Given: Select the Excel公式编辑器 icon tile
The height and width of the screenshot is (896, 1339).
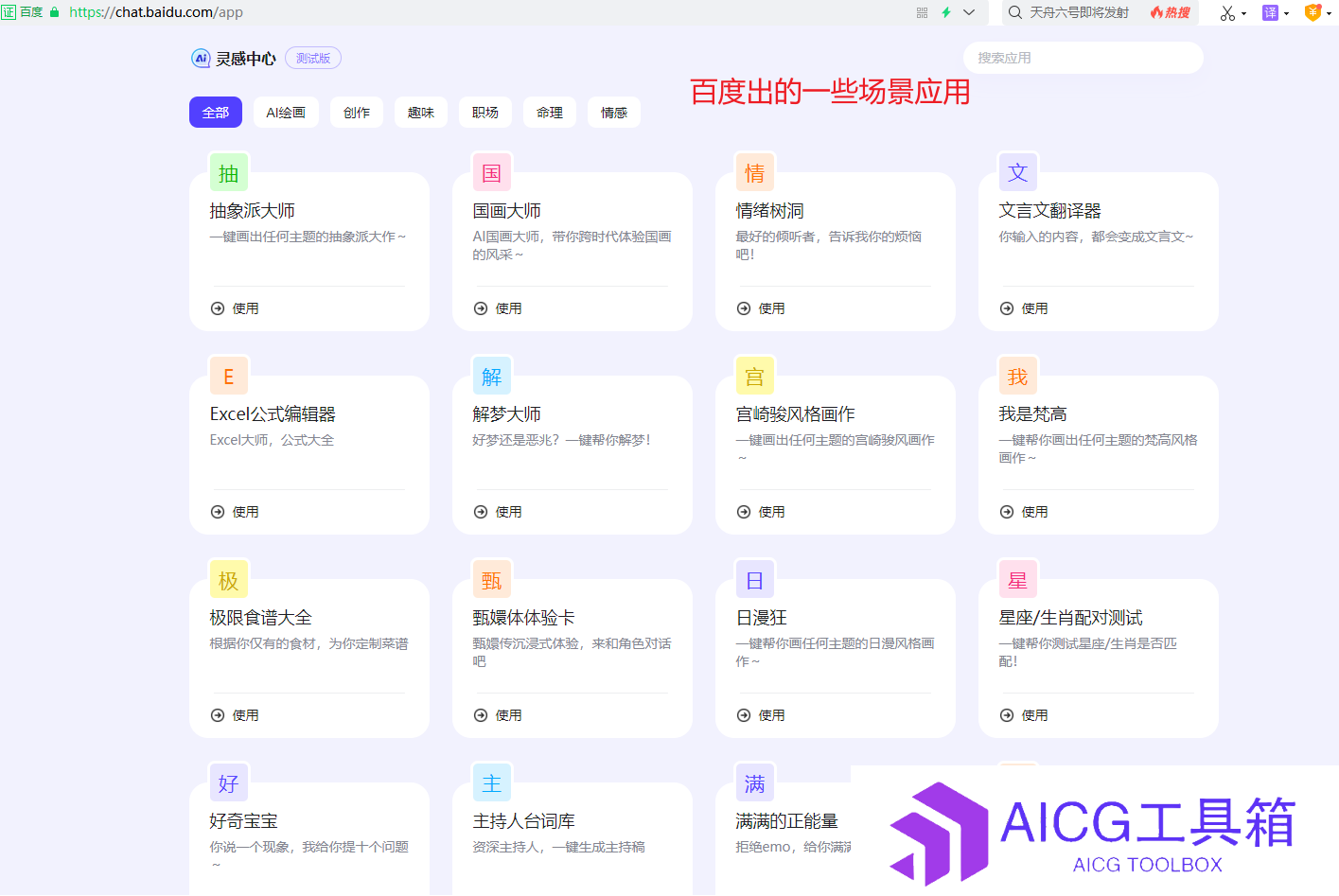Looking at the screenshot, I should 229,377.
